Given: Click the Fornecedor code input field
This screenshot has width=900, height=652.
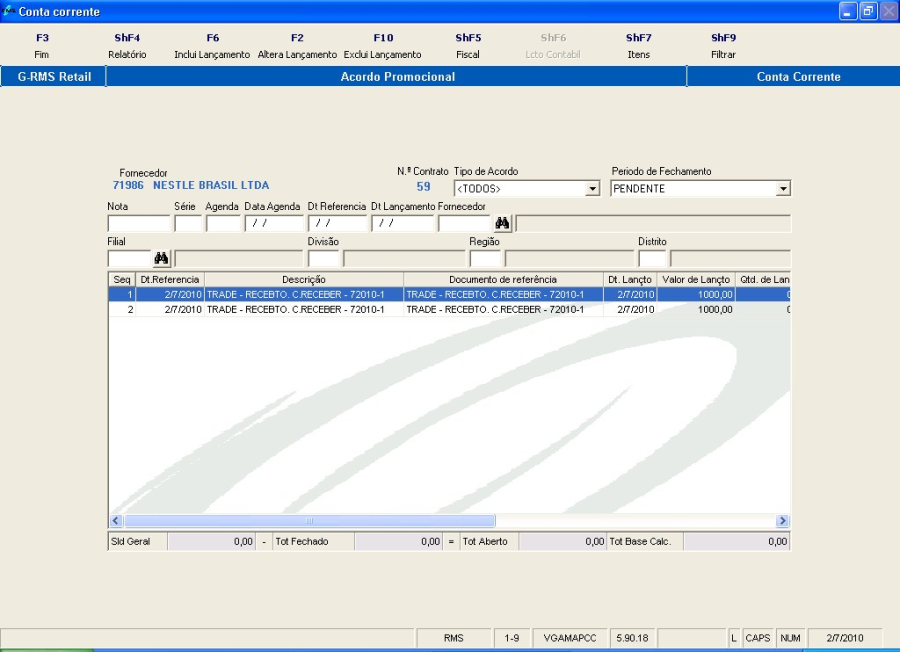Looking at the screenshot, I should point(464,223).
